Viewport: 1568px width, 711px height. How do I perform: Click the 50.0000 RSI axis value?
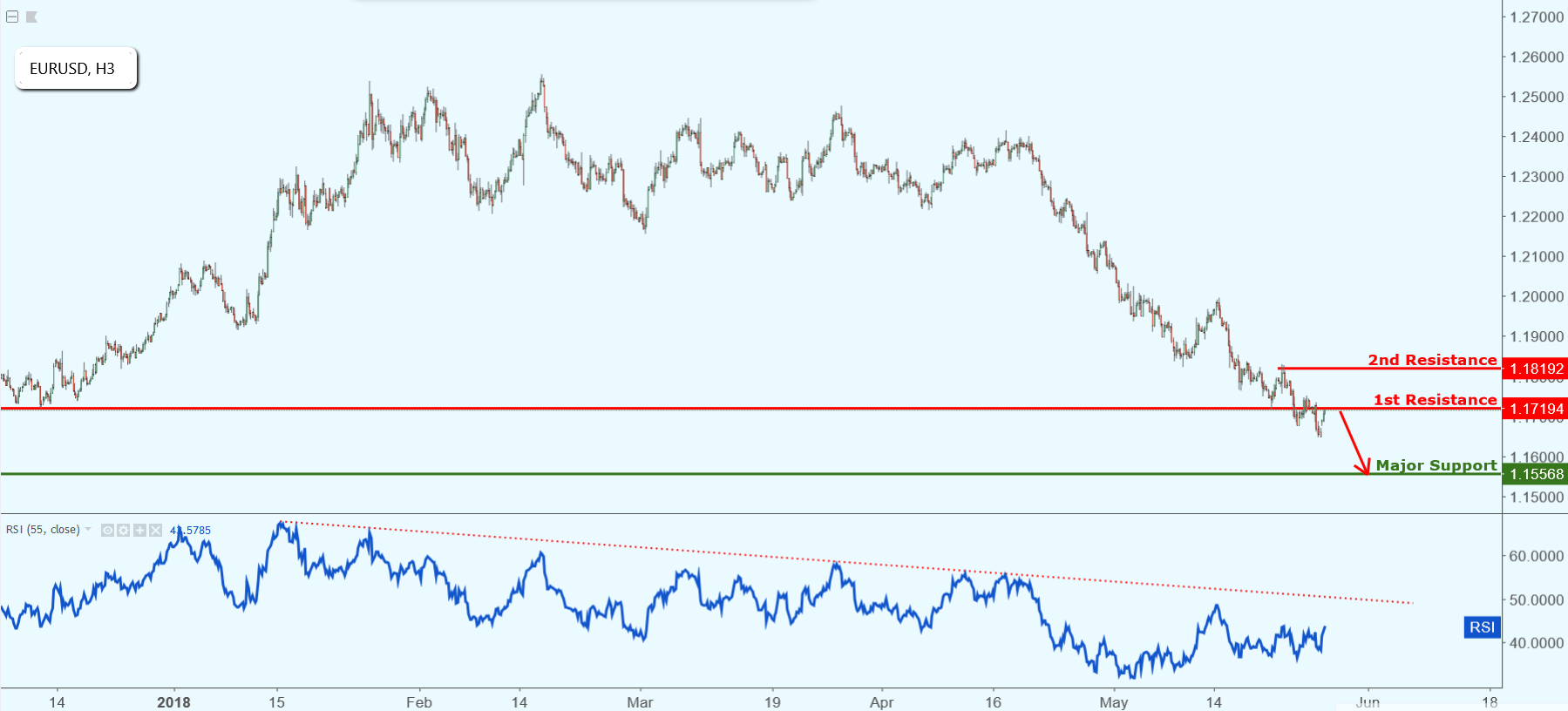tap(1537, 600)
